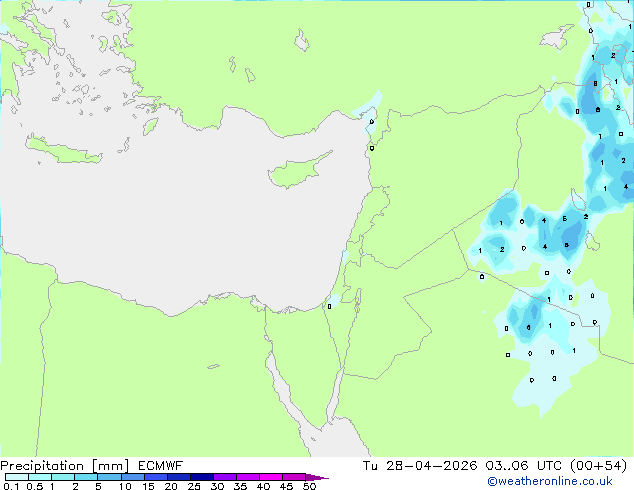Click the legend label '35'
The height and width of the screenshot is (490, 634).
(x=240, y=486)
